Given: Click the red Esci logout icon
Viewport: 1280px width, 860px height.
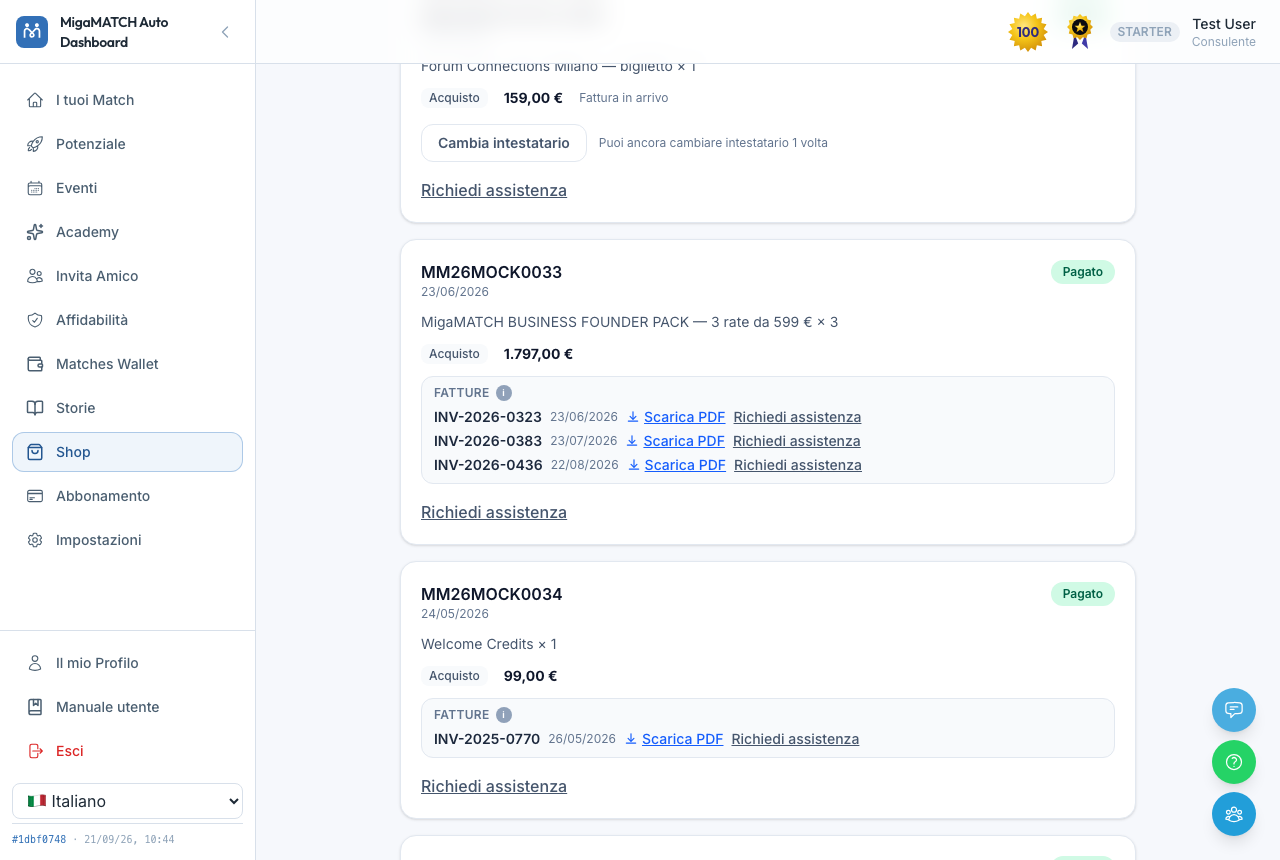Looking at the screenshot, I should click(x=35, y=751).
